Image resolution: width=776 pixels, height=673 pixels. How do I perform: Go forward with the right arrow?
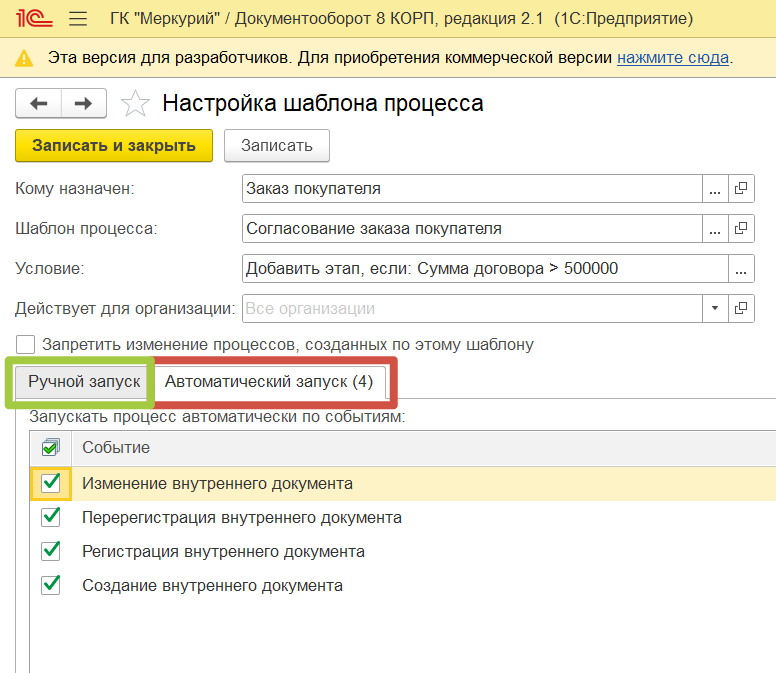[x=84, y=103]
